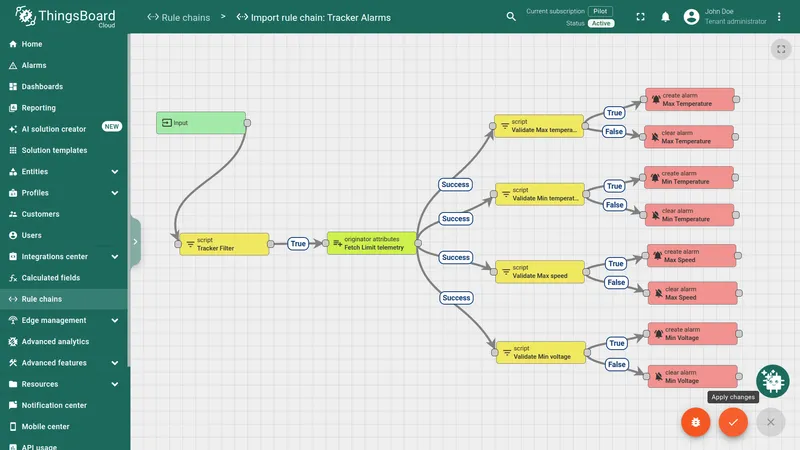Select the create alarm Min Voltage node
800x450 pixels.
[x=692, y=334]
